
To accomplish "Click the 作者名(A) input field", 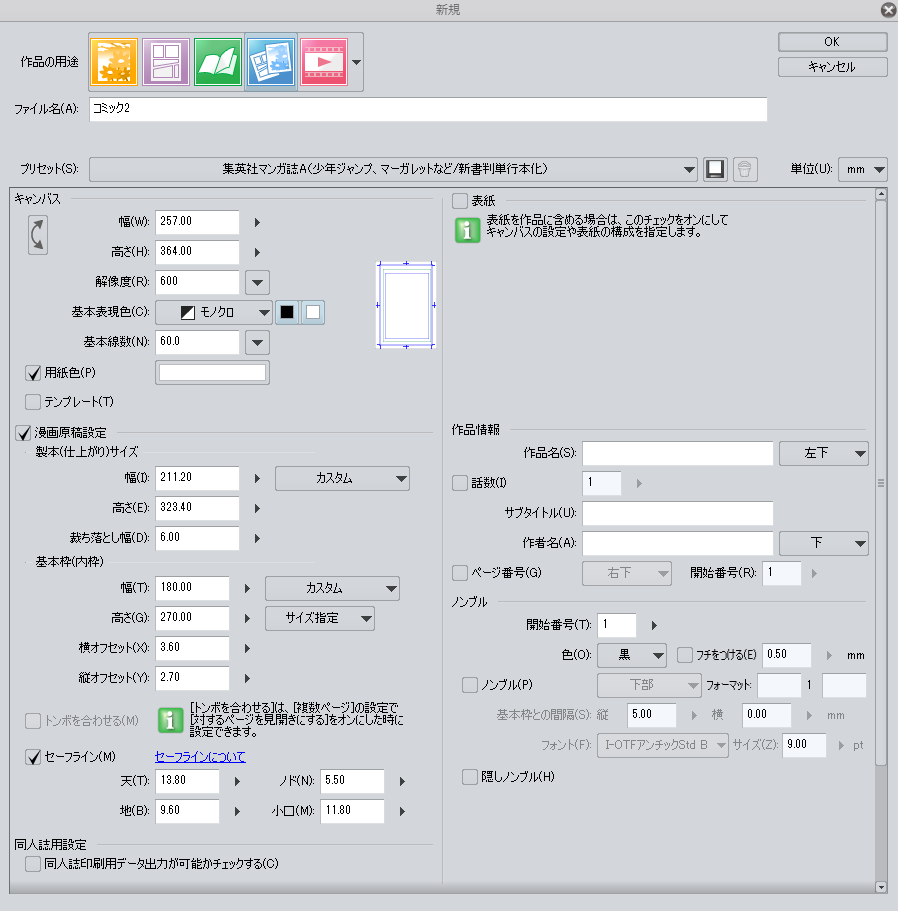I will tap(678, 543).
